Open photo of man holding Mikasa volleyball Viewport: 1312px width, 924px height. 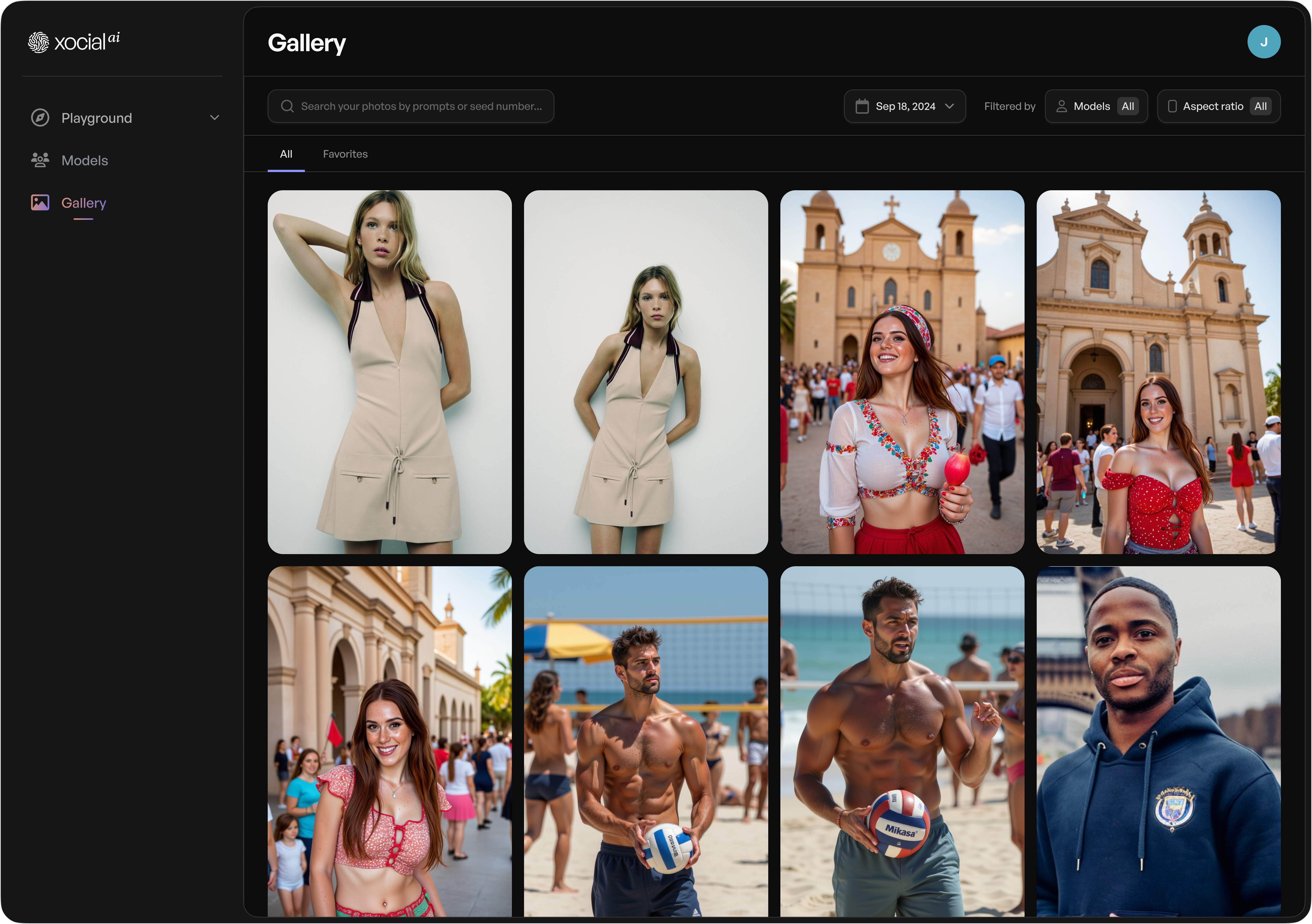(902, 741)
